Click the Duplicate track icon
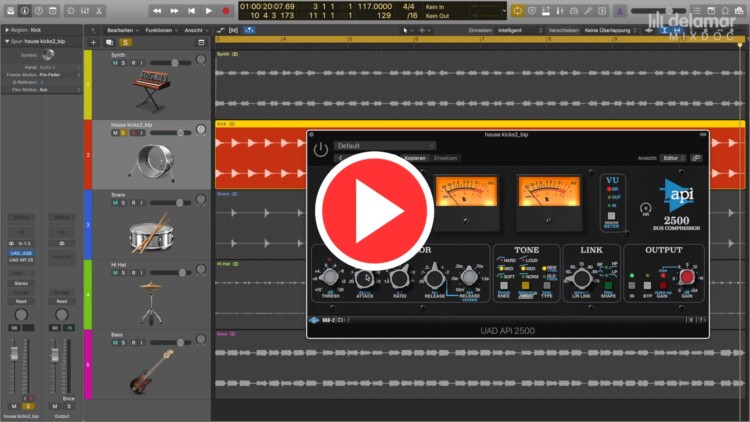Viewport: 750px width, 422px height. pyautogui.click(x=109, y=43)
